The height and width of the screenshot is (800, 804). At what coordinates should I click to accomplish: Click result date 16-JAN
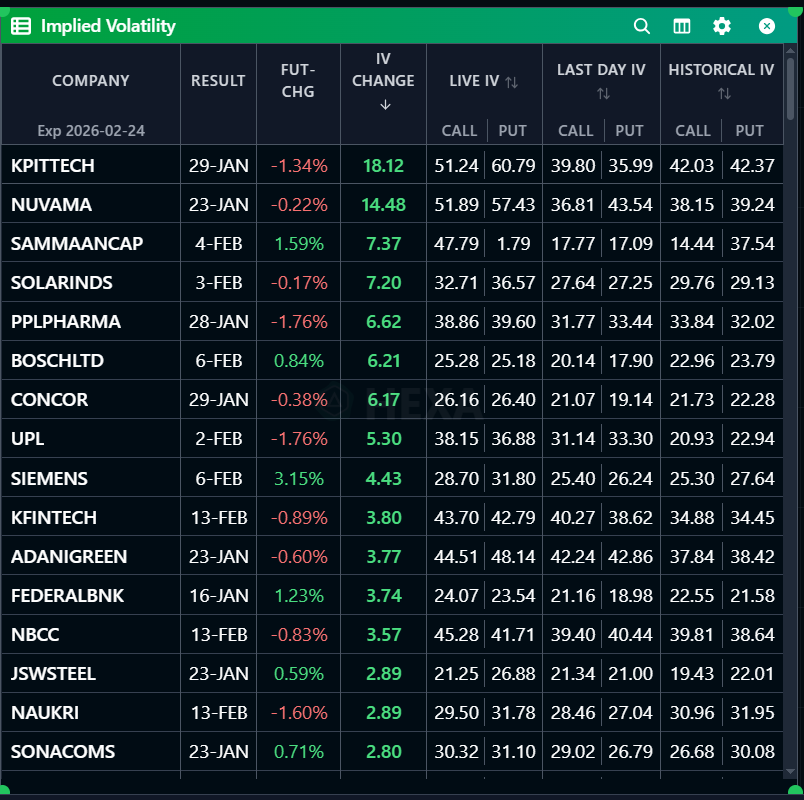click(218, 595)
